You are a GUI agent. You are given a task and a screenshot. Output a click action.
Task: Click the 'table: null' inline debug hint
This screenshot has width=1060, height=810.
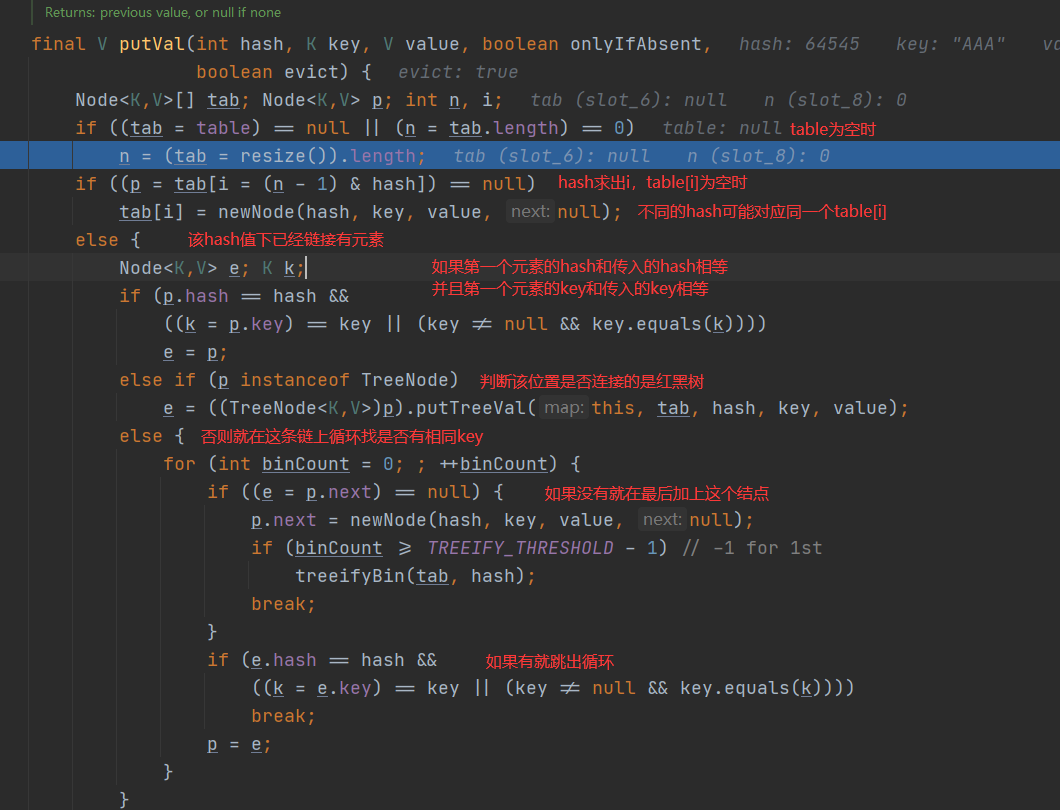tap(722, 128)
